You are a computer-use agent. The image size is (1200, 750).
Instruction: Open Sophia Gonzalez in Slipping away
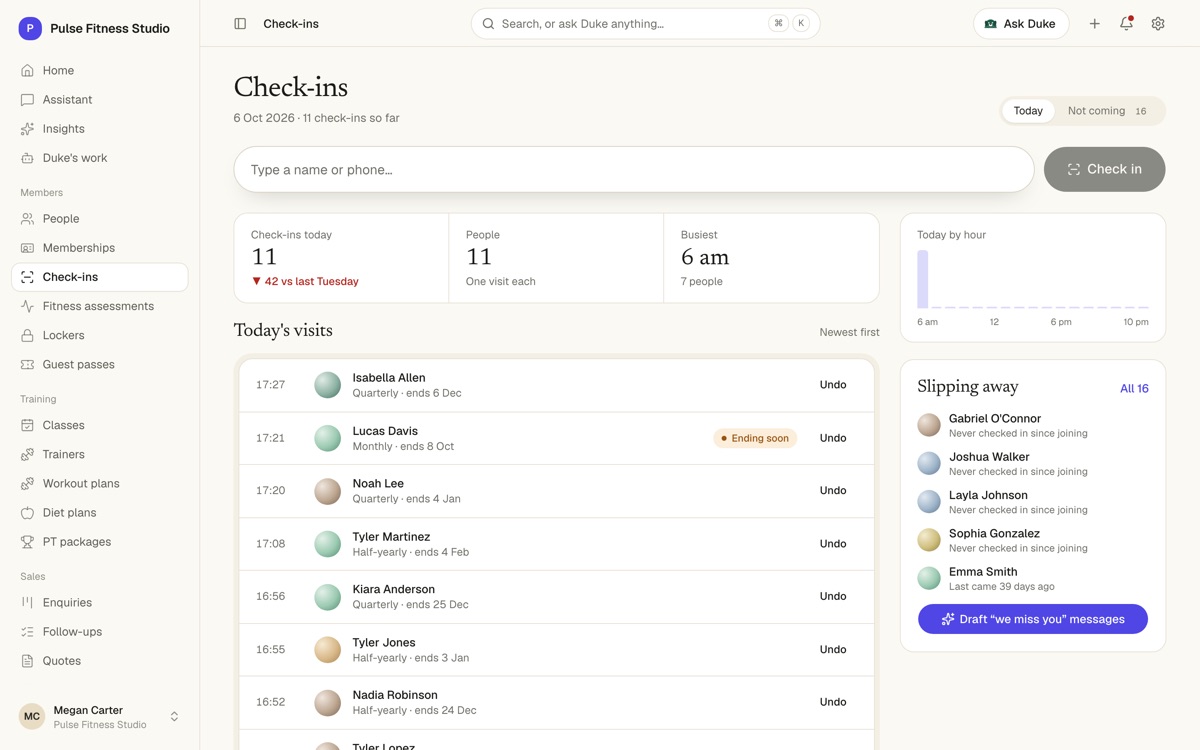click(1033, 540)
